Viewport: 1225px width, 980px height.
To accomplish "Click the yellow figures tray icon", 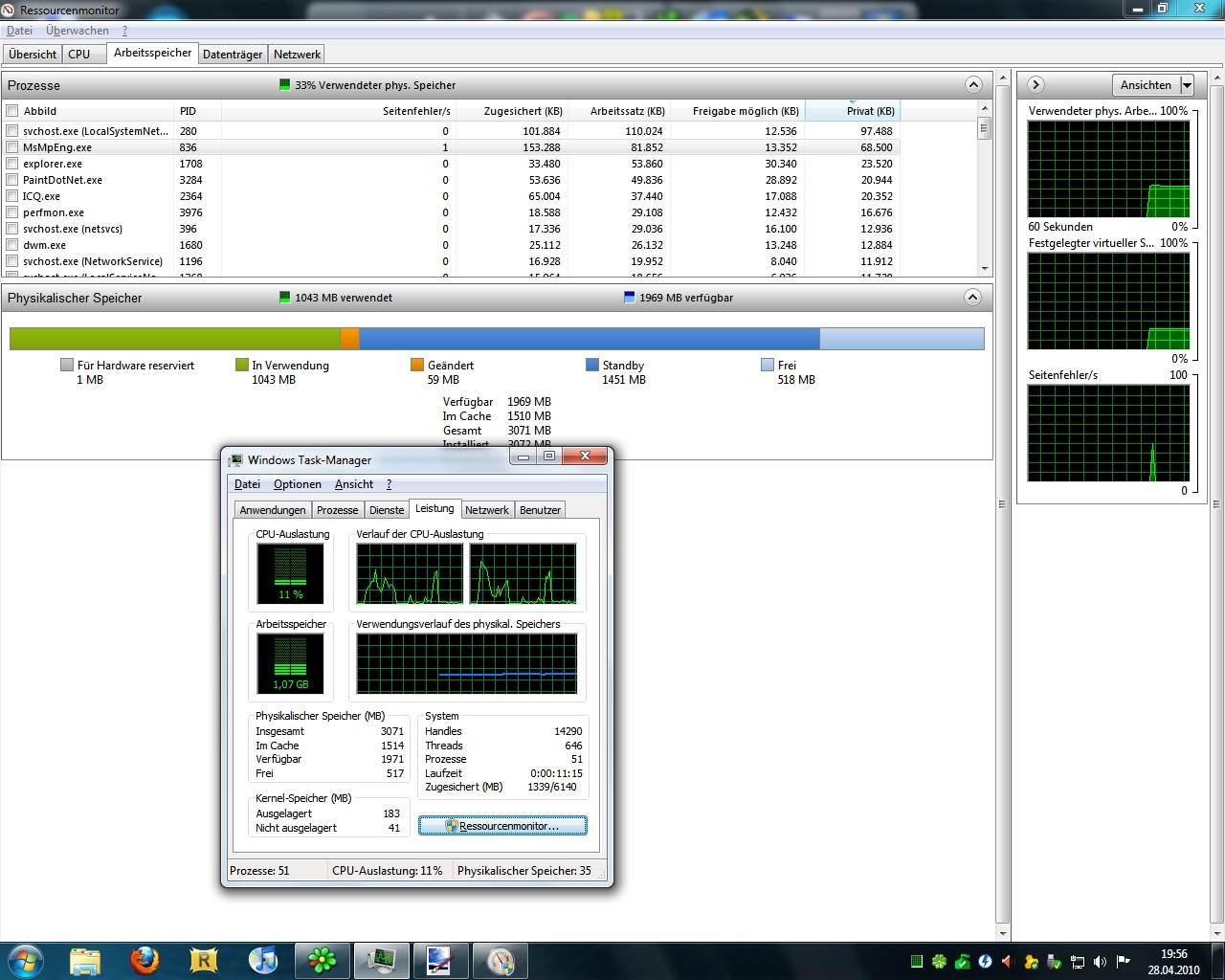I will [1031, 962].
